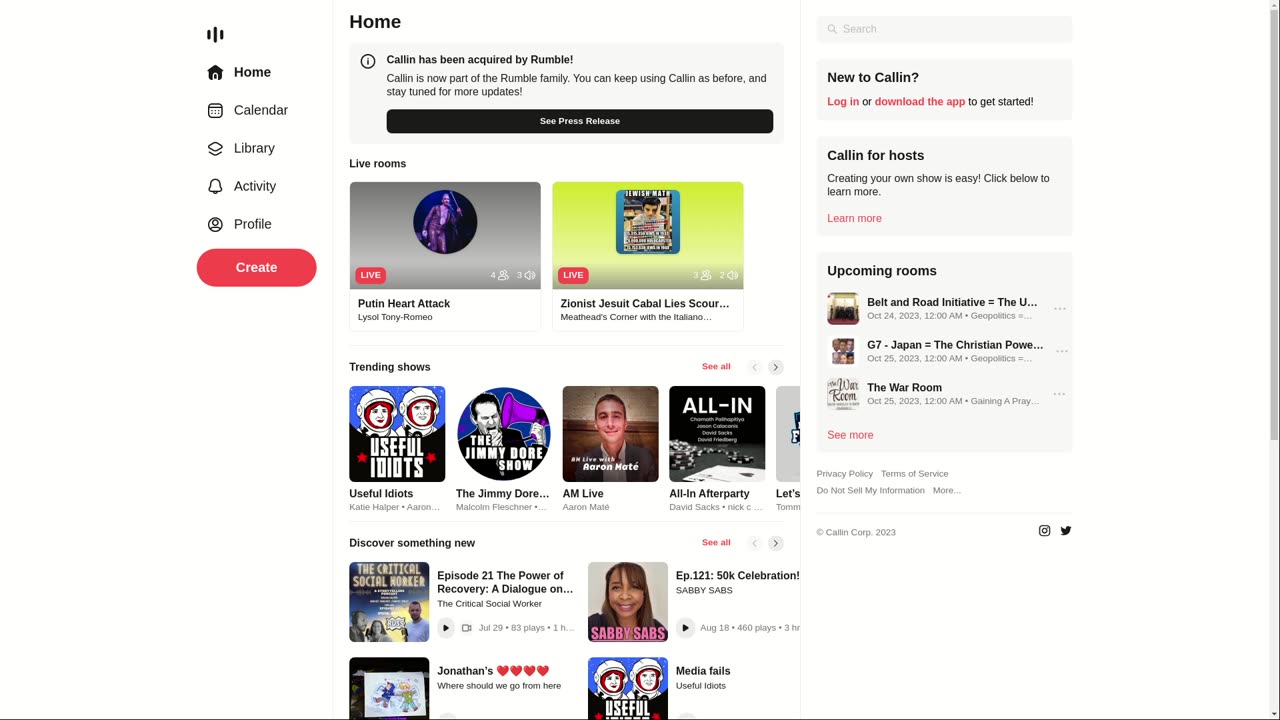Open options for G7 - Japan room

click(1060, 351)
